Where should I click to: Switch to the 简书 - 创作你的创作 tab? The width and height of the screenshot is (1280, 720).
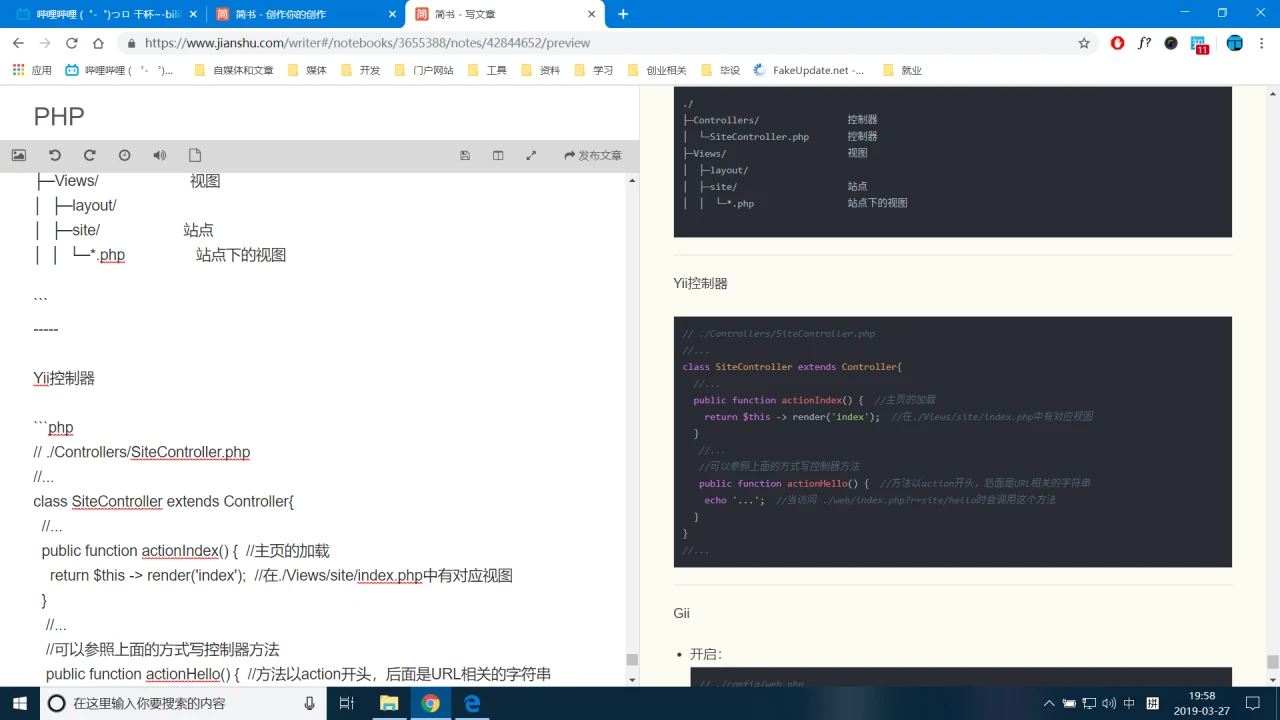click(x=304, y=14)
